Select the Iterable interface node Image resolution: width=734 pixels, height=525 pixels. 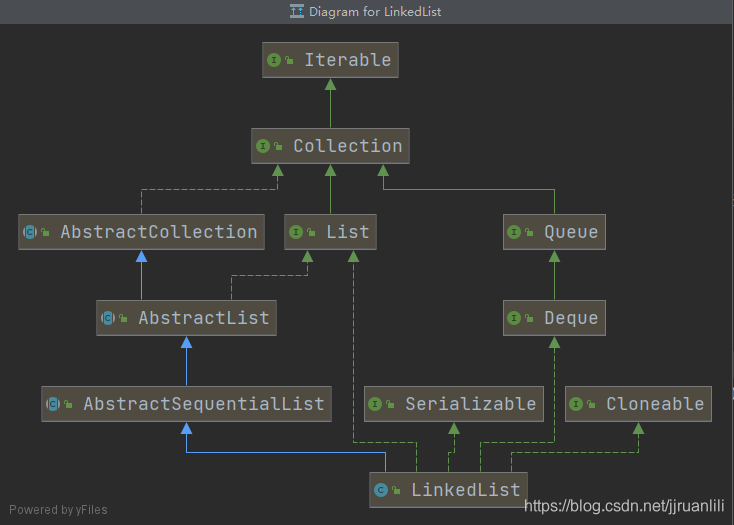[330, 60]
